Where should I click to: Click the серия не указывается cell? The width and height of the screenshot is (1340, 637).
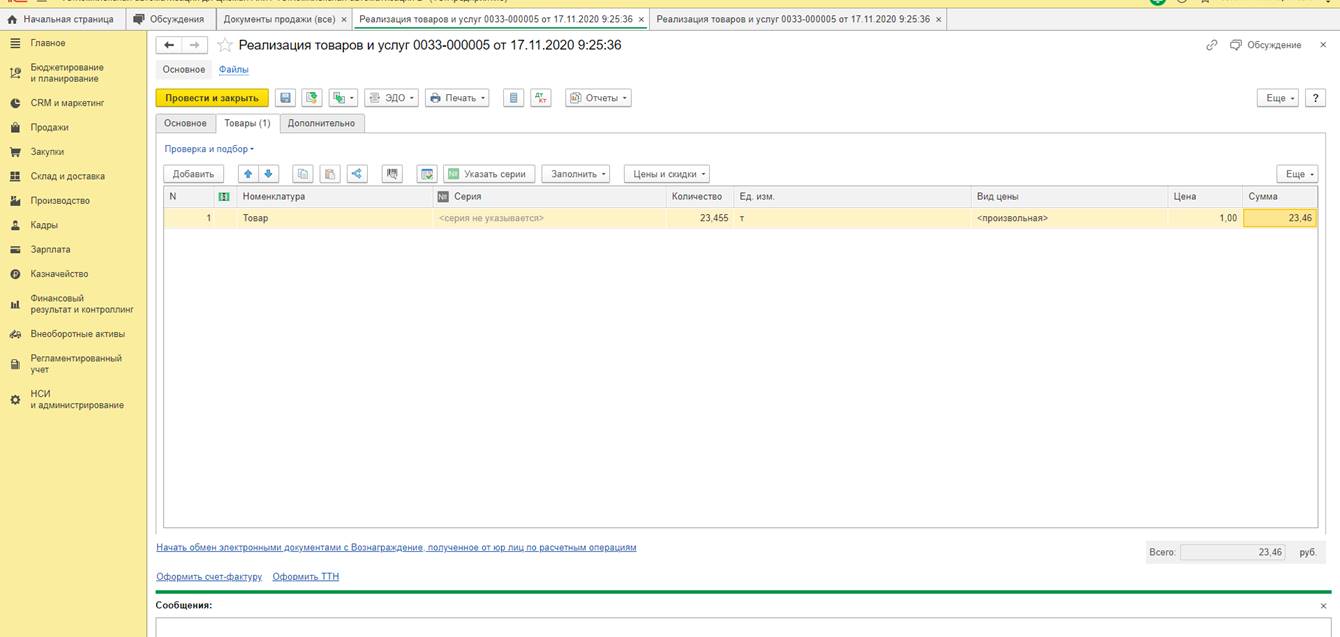point(550,218)
